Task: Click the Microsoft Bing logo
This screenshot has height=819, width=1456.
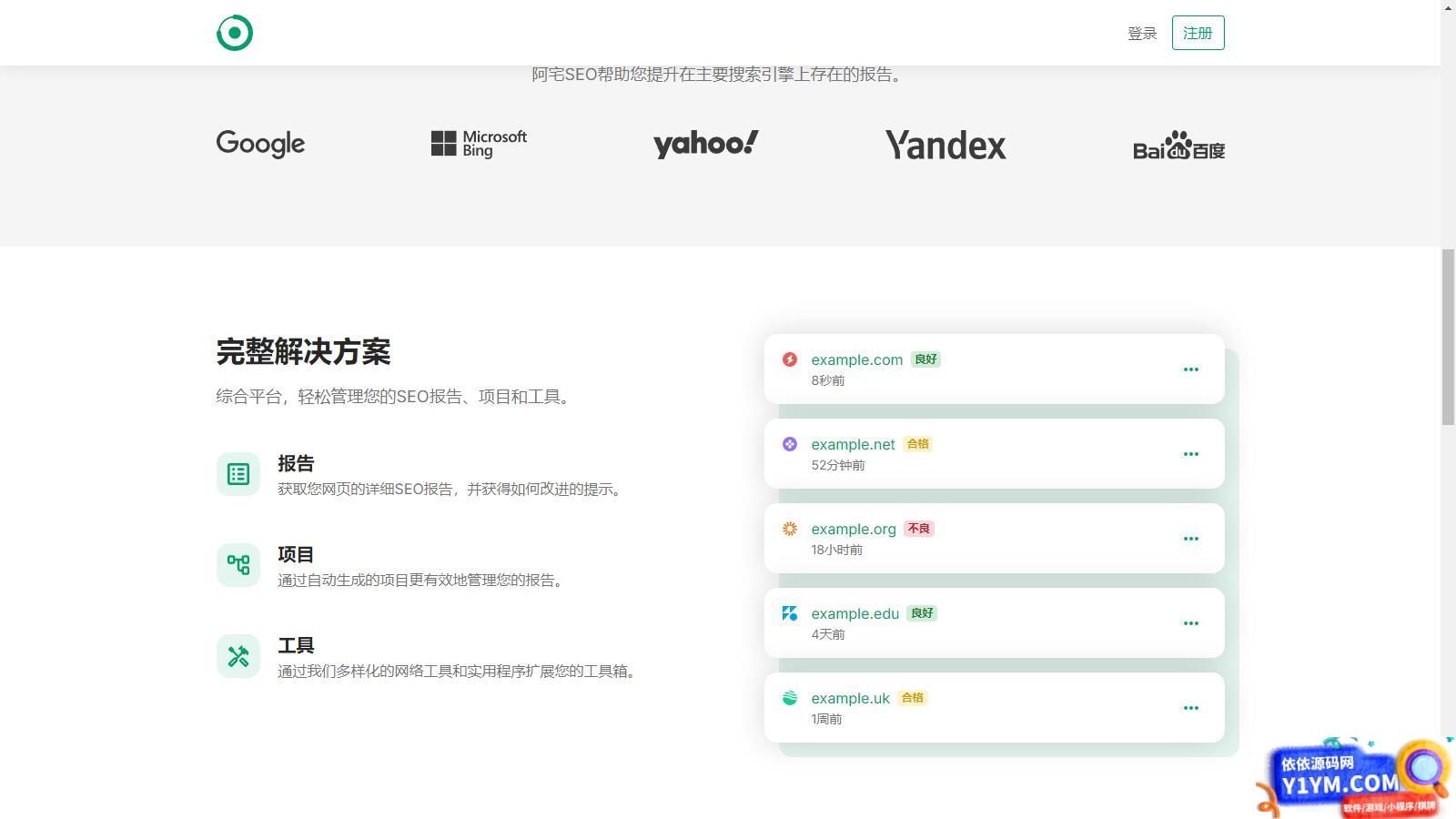Action: (479, 144)
